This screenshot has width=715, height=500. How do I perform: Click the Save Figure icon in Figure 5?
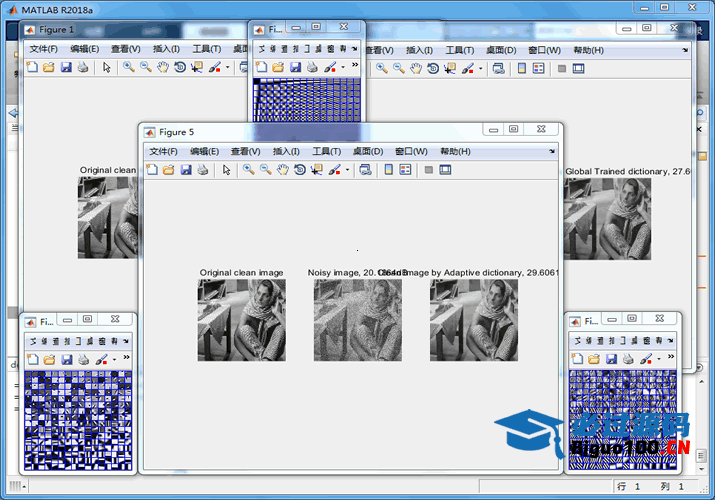(186, 170)
